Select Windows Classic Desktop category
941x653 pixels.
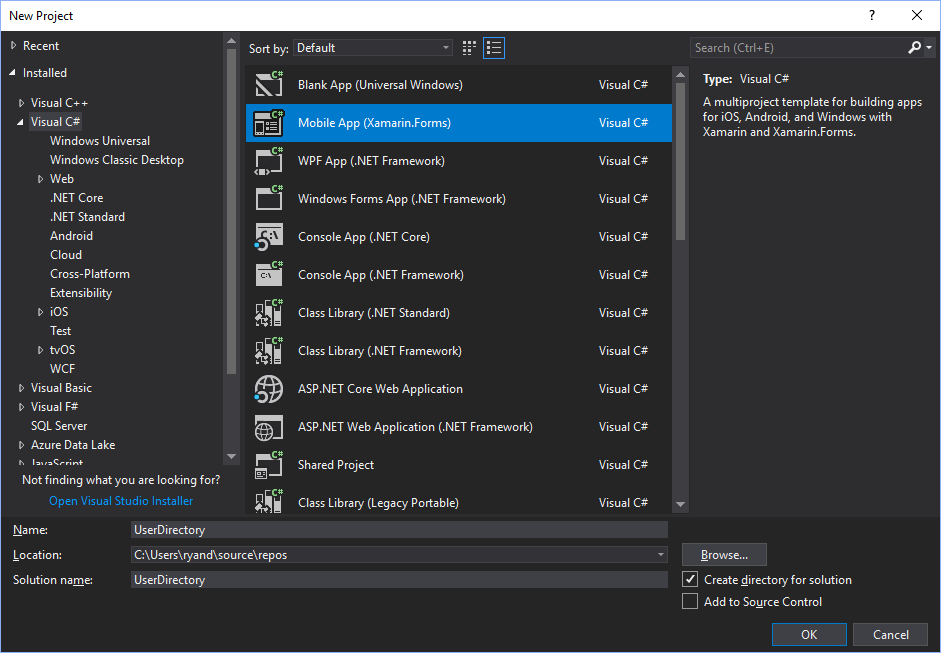(x=116, y=160)
